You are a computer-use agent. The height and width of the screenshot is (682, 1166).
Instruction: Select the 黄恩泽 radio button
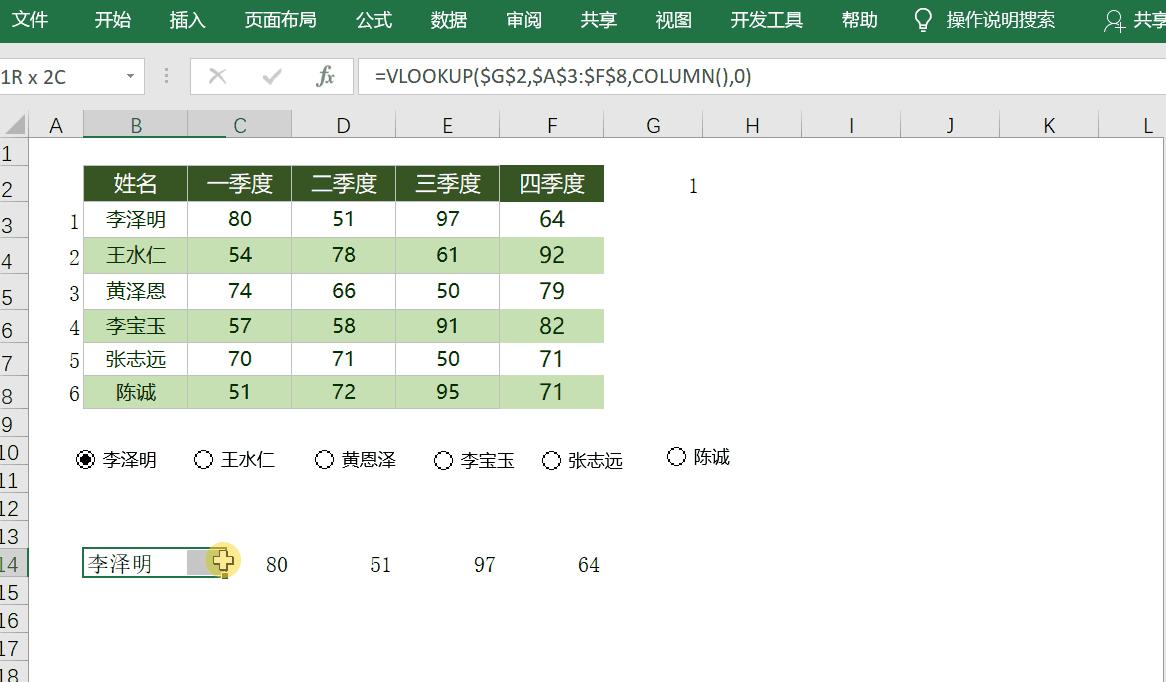coord(323,459)
